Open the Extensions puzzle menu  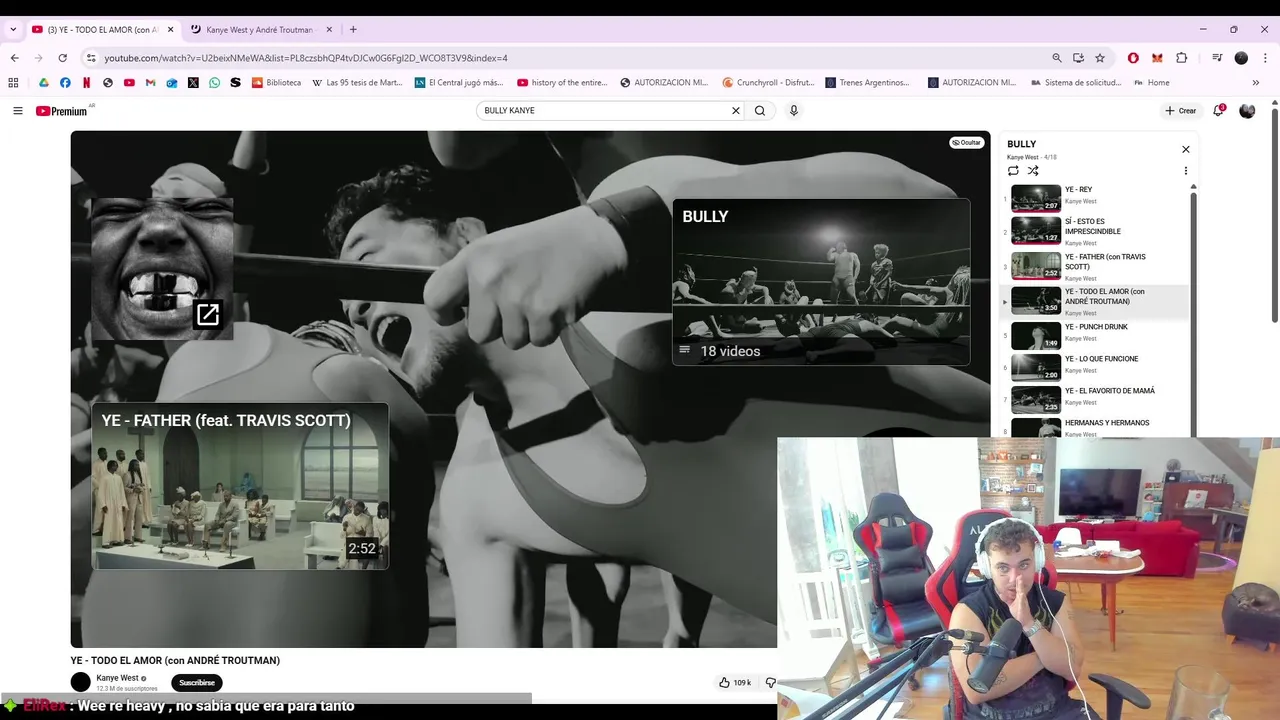pyautogui.click(x=1181, y=58)
